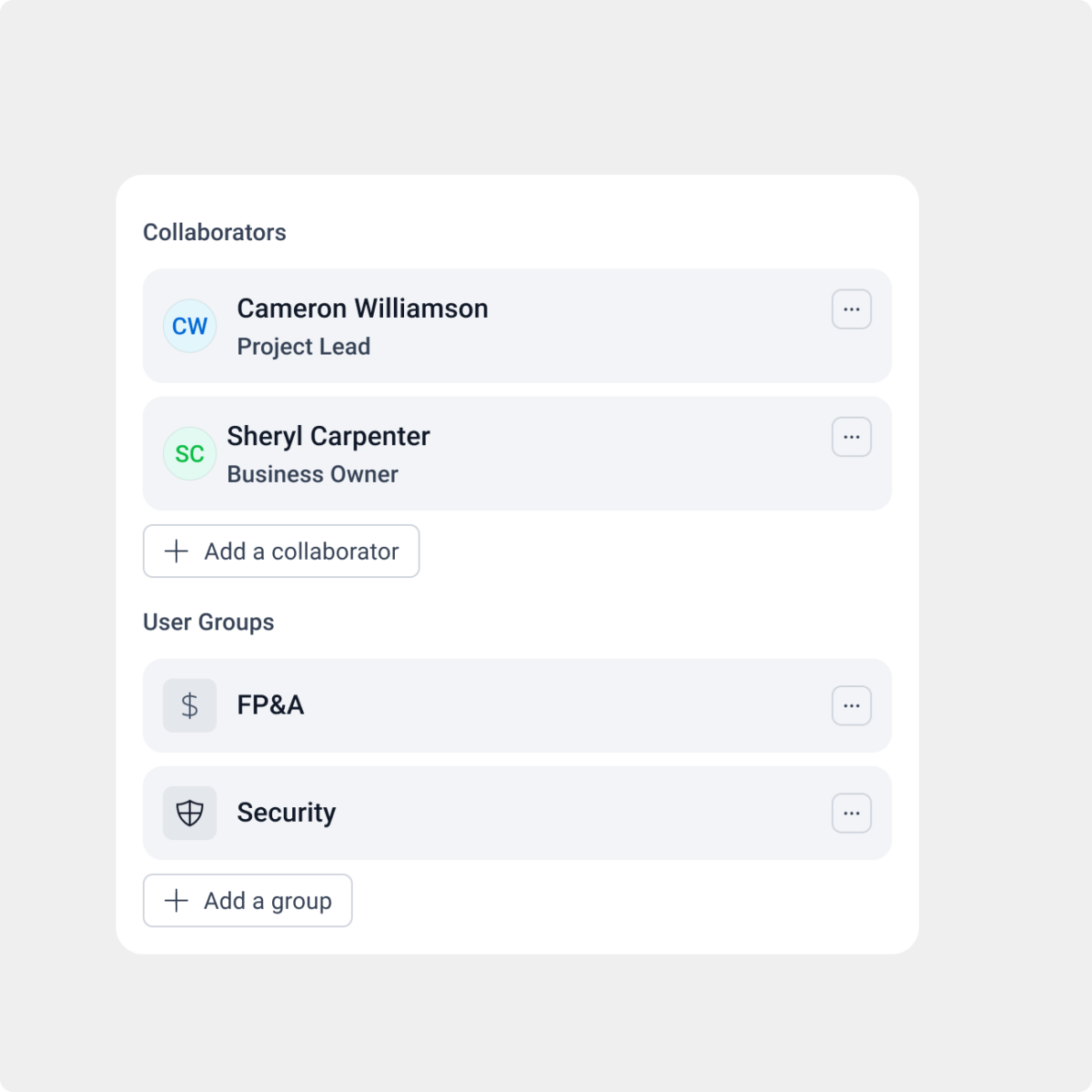The width and height of the screenshot is (1092, 1092).
Task: Select the Sheryl Carpenter name text
Action: [x=328, y=436]
